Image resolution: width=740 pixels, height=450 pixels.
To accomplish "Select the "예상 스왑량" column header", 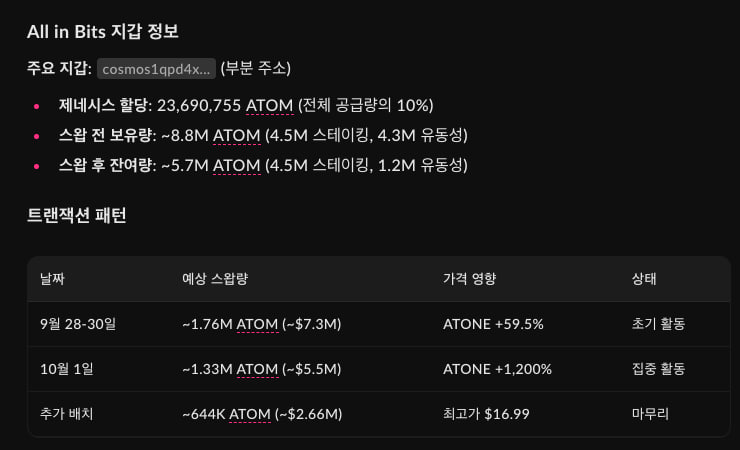I will [217, 279].
